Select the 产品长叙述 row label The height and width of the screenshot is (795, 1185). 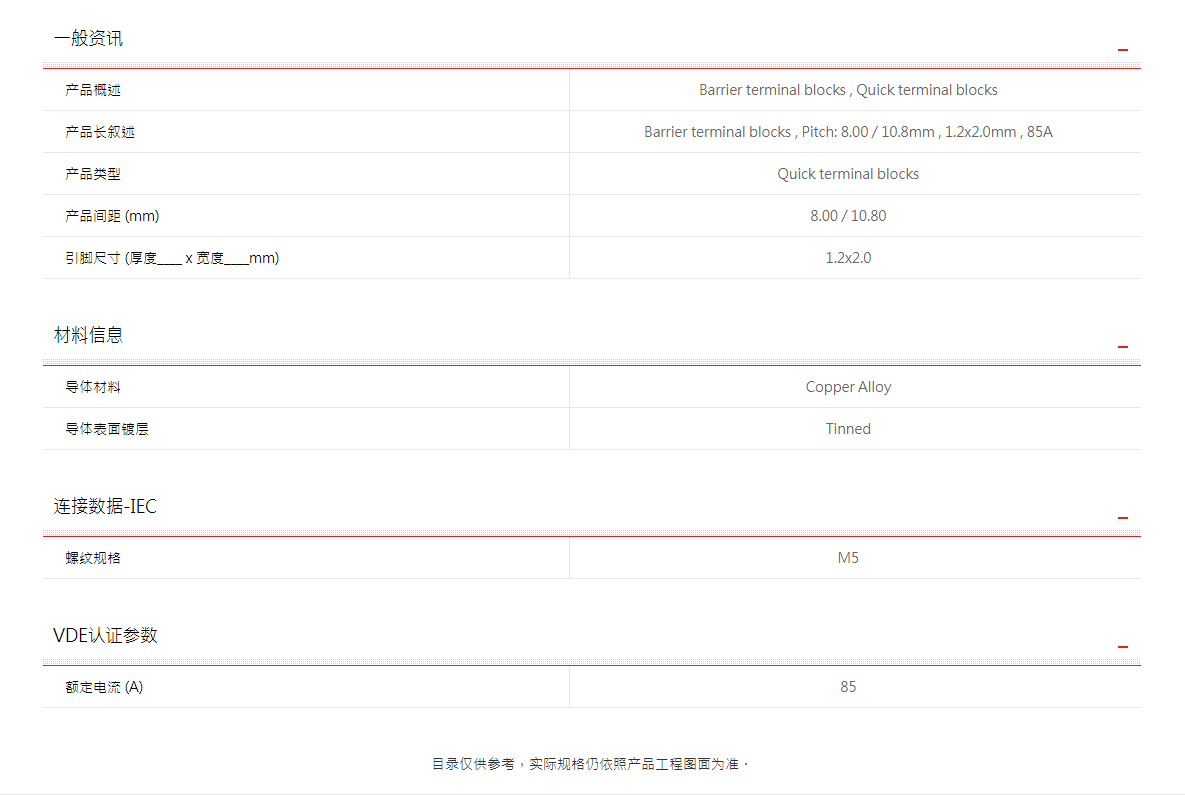(x=100, y=132)
